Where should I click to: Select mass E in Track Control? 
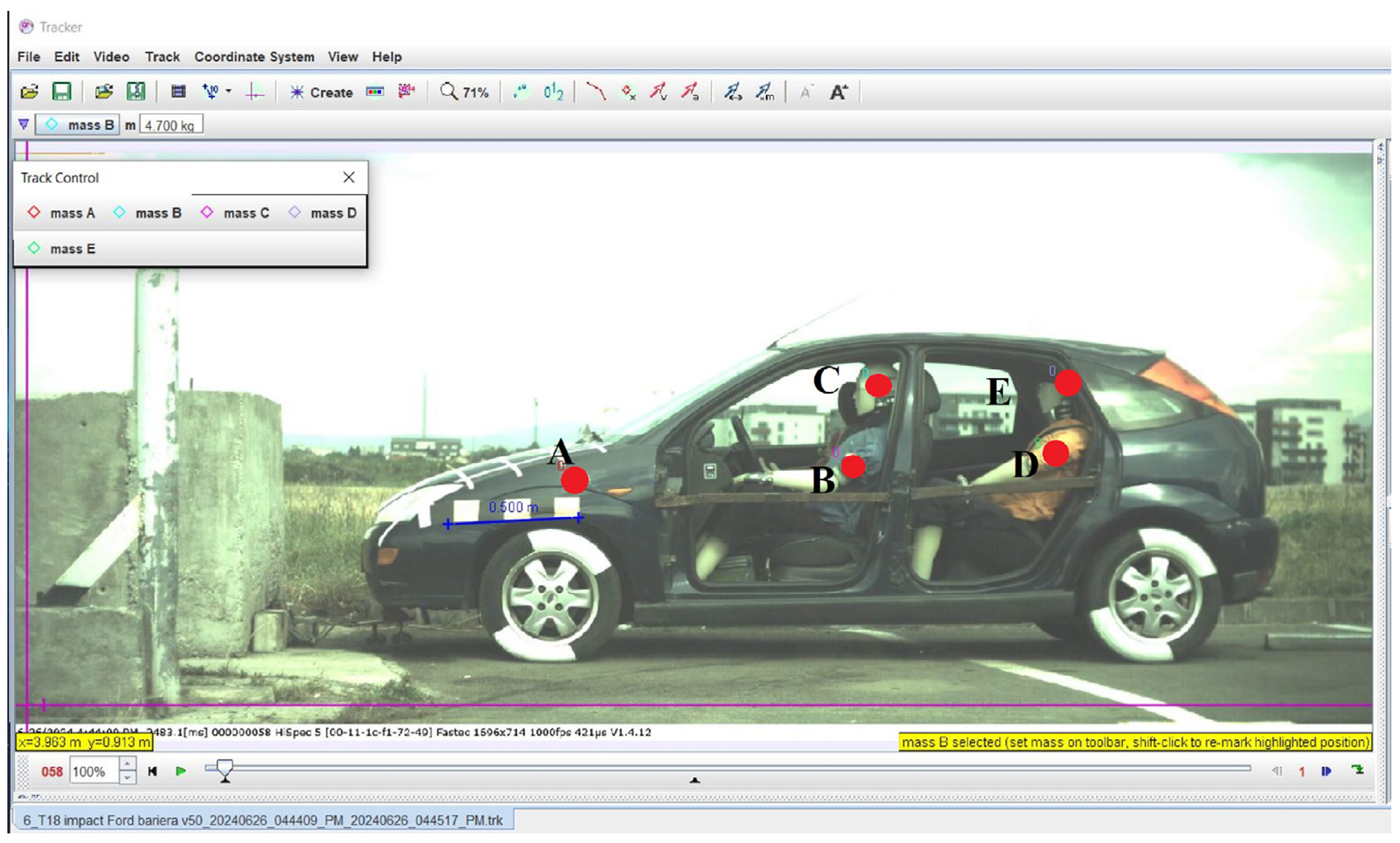click(62, 249)
